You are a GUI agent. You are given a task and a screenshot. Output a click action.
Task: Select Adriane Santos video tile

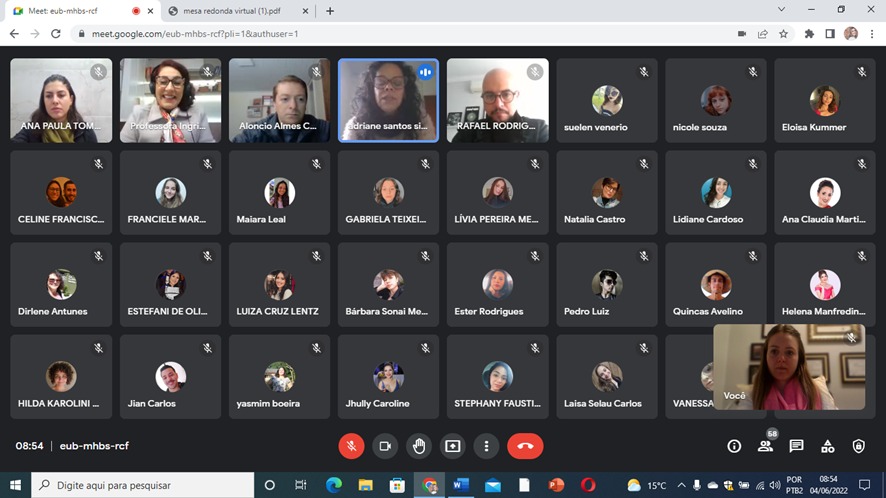coord(388,100)
